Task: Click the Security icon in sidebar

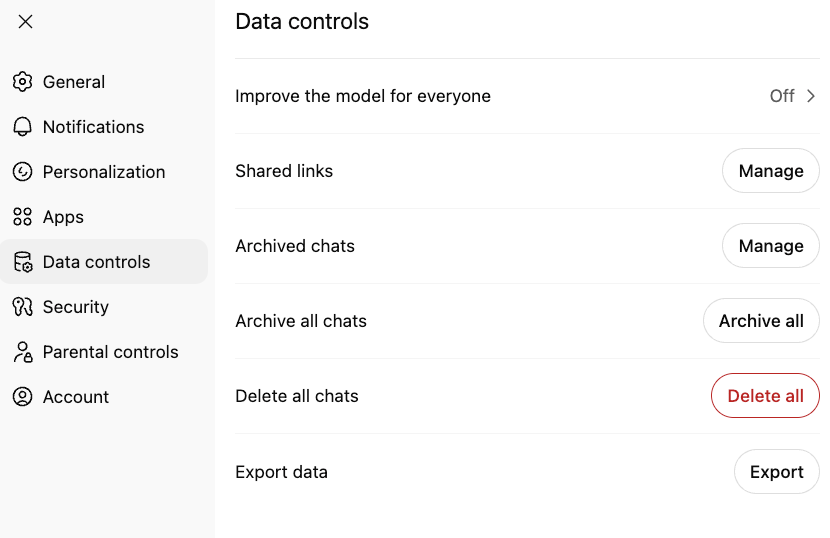Action: [x=22, y=307]
